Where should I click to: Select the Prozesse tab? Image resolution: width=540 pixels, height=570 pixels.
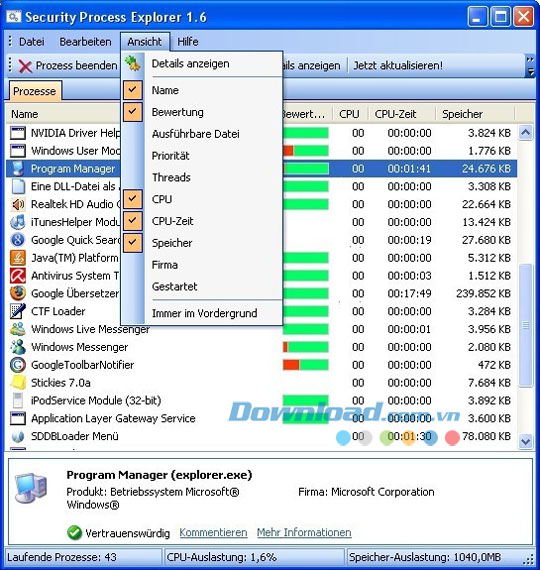tap(35, 91)
